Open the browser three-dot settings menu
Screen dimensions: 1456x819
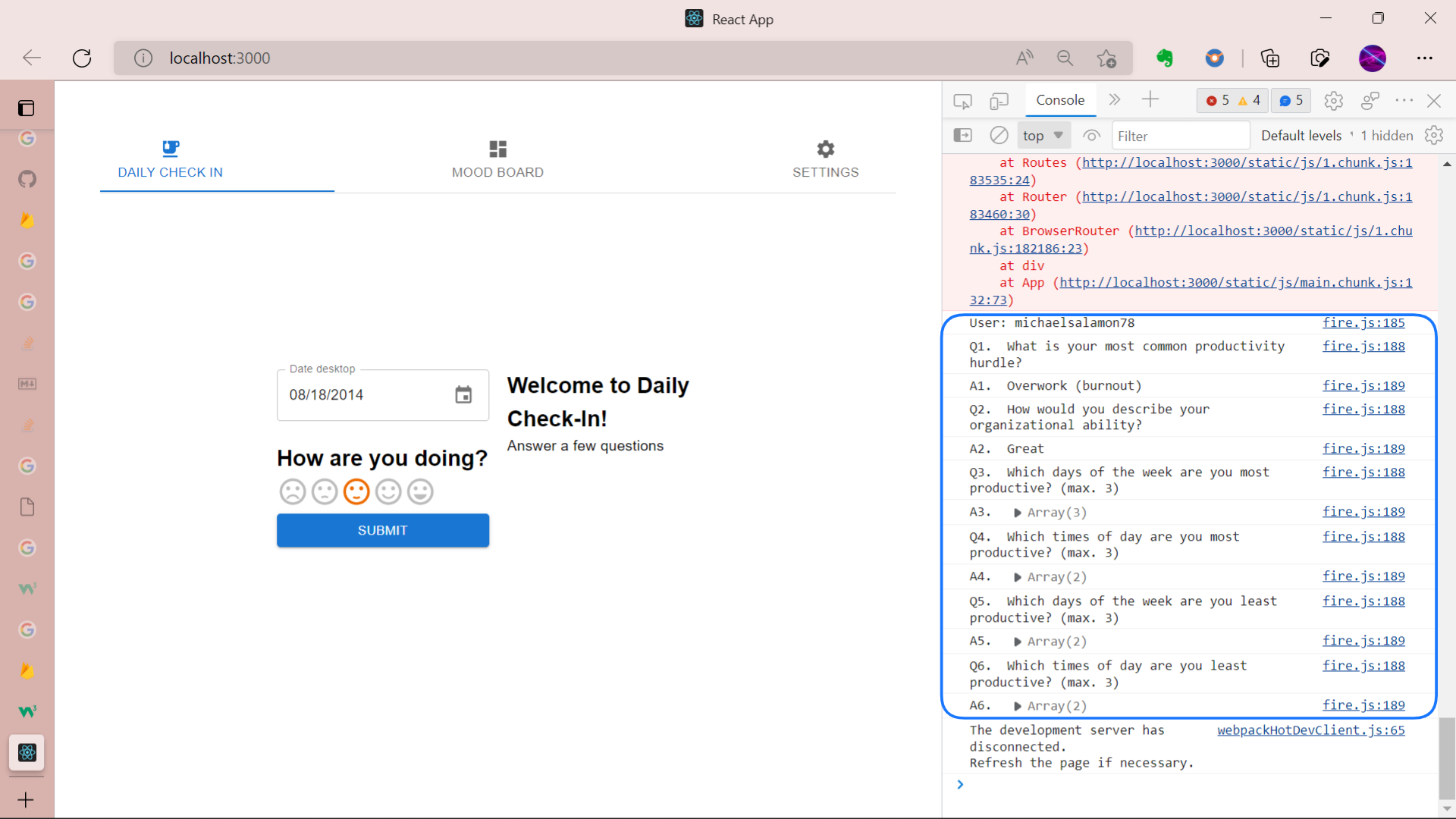(x=1426, y=58)
